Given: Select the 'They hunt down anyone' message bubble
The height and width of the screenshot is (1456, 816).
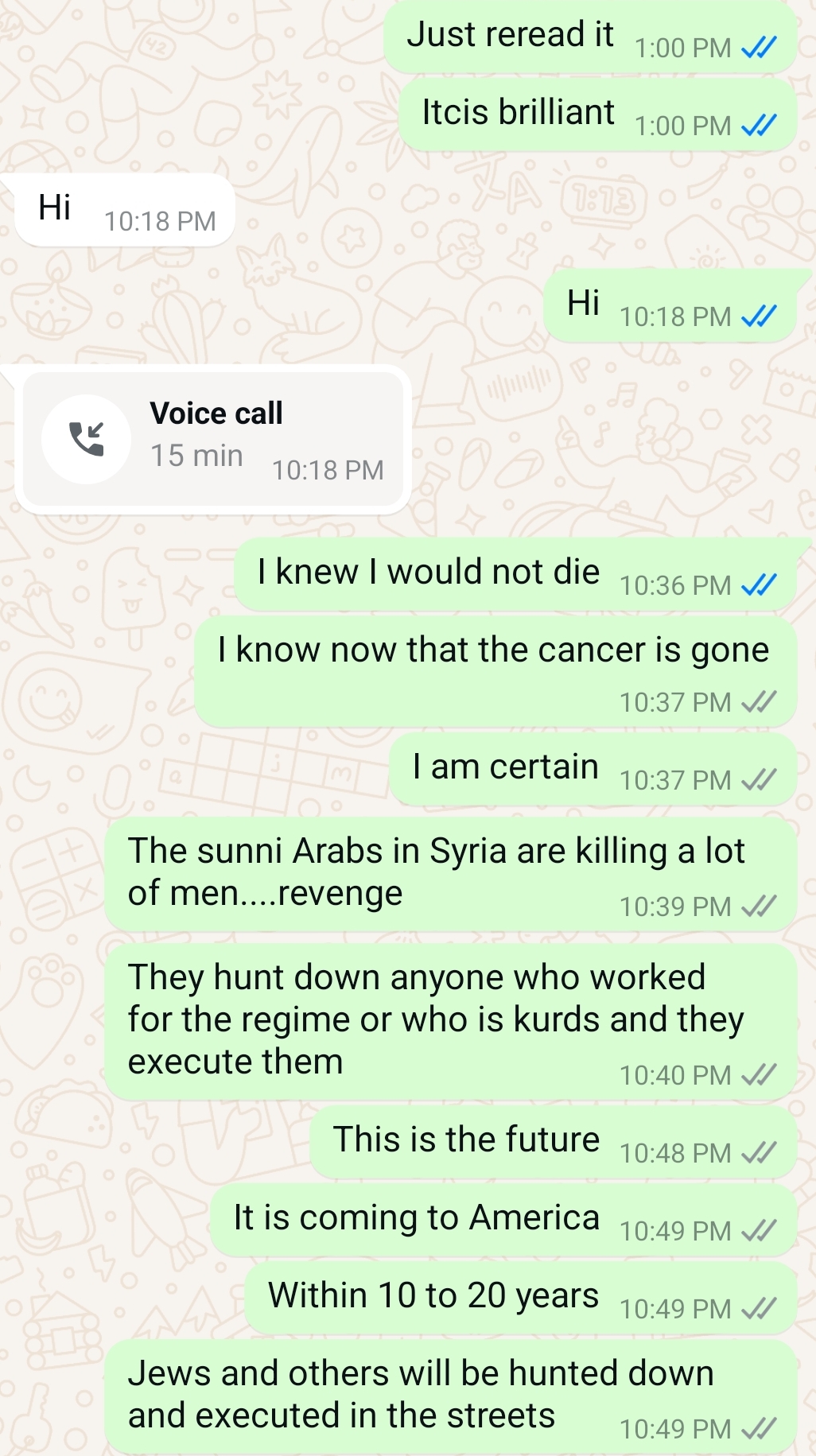Looking at the screenshot, I should pyautogui.click(x=451, y=1022).
